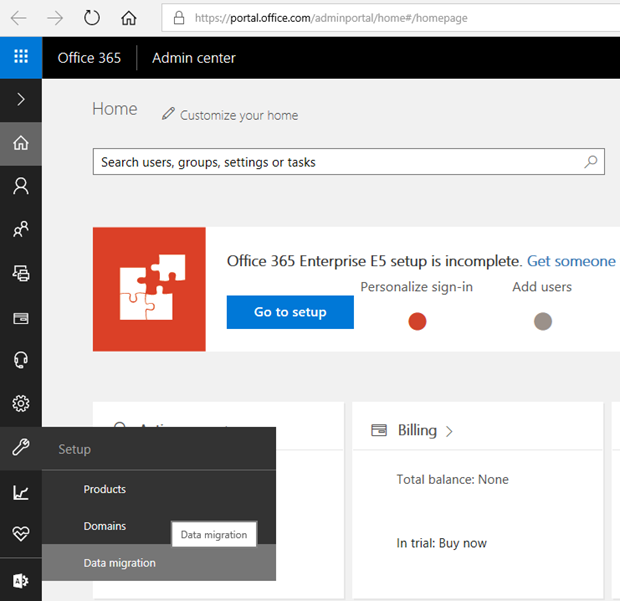Image resolution: width=620 pixels, height=601 pixels.
Task: Click the browser Refresh icon
Action: 92,18
